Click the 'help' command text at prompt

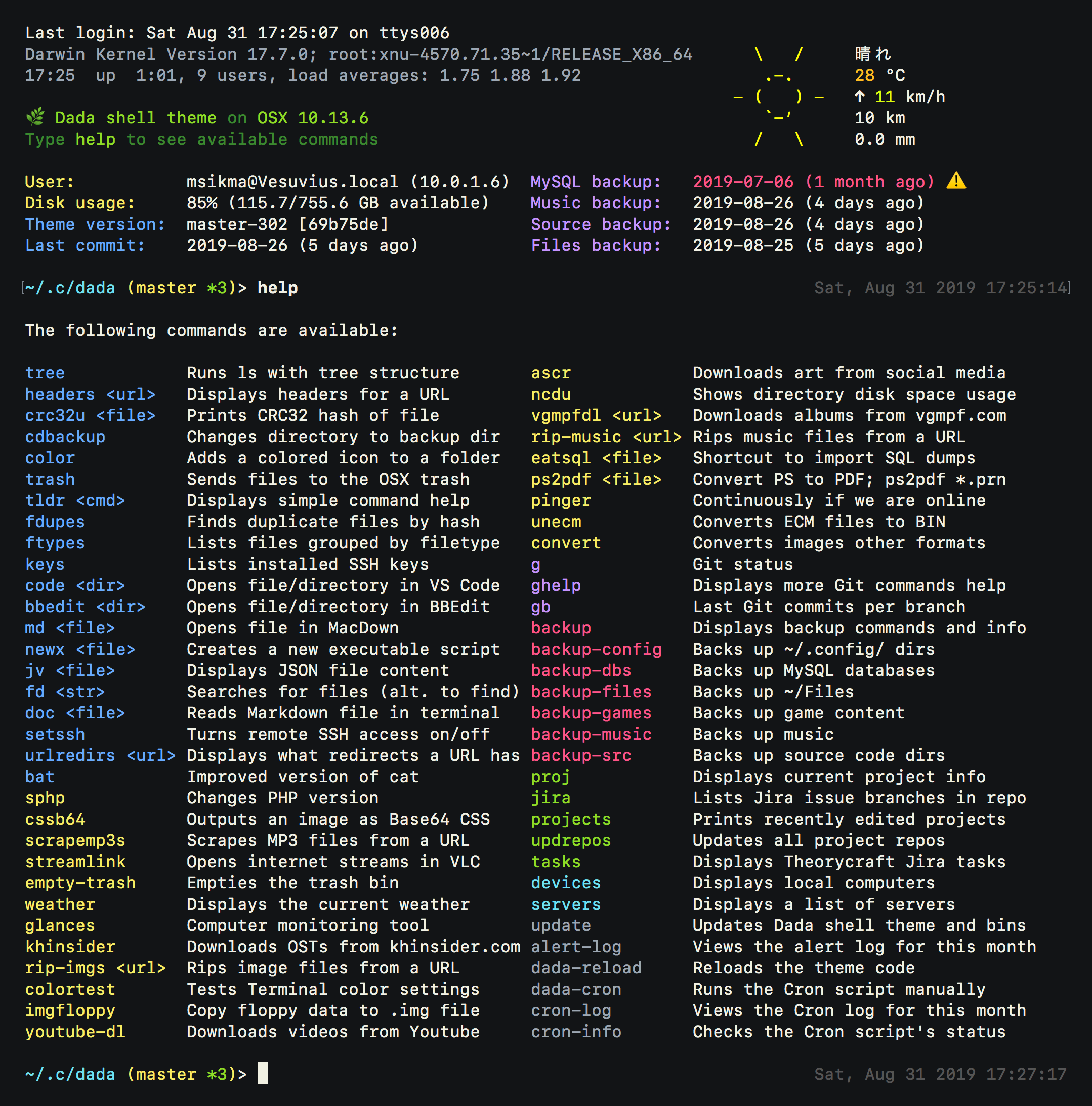pos(277,288)
